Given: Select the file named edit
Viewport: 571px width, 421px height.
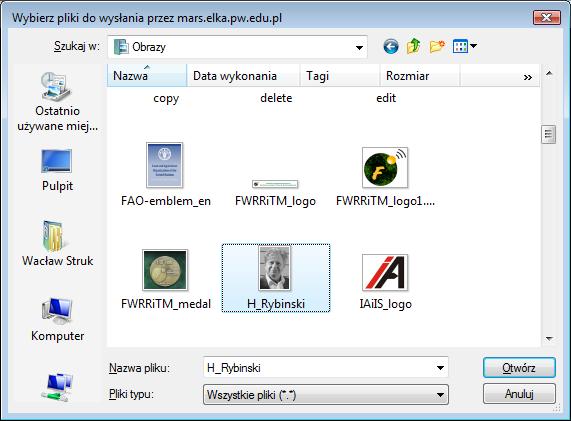Looking at the screenshot, I should (386, 98).
